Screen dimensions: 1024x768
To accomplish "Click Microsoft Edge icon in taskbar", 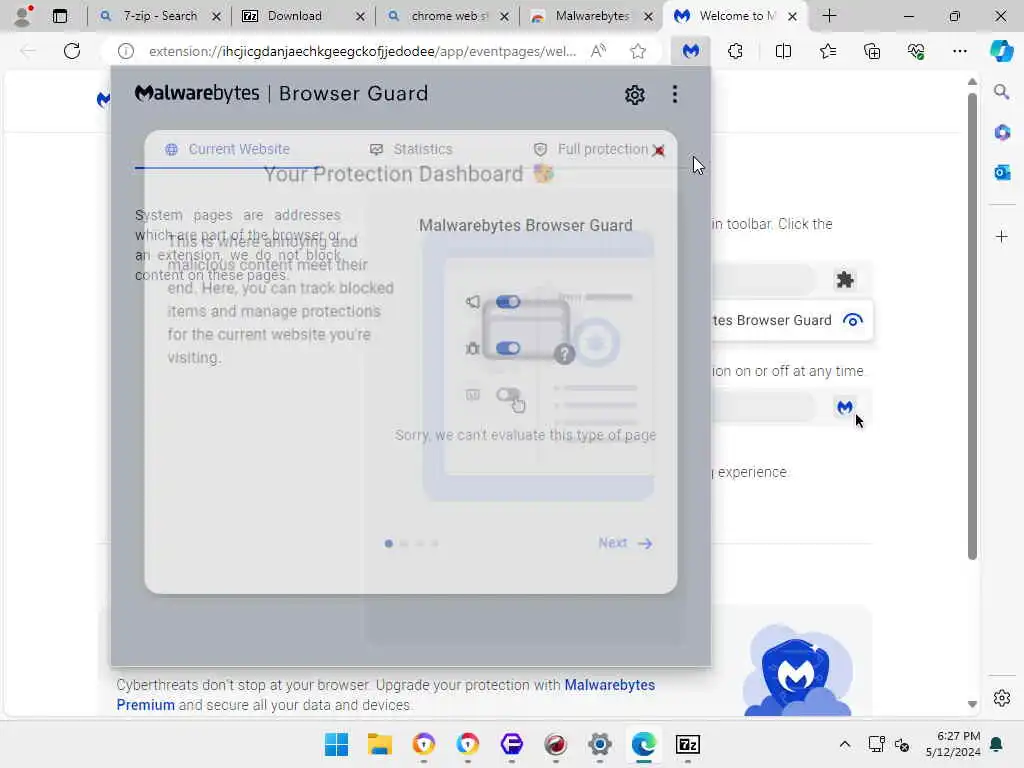I will click(x=643, y=744).
